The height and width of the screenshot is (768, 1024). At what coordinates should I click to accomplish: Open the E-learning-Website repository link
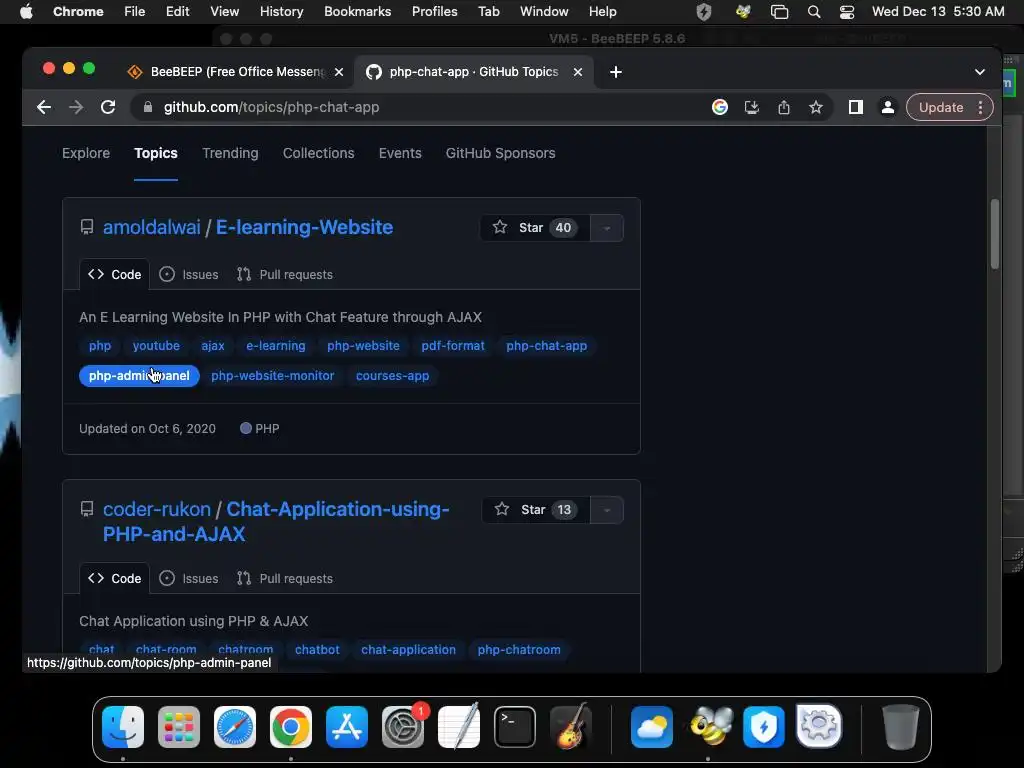point(304,227)
